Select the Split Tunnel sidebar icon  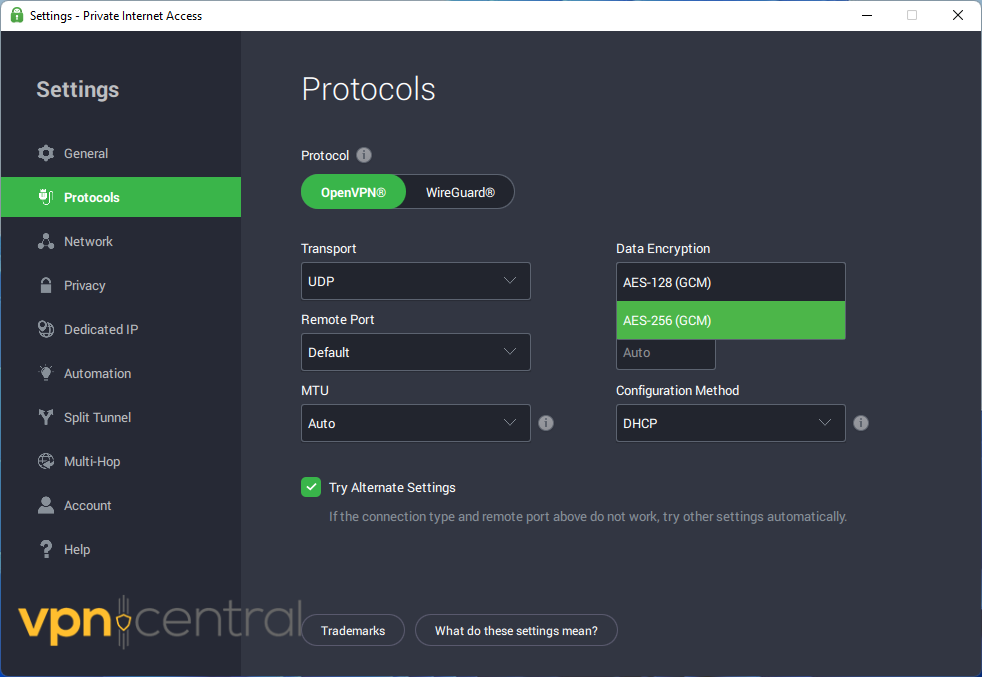46,417
